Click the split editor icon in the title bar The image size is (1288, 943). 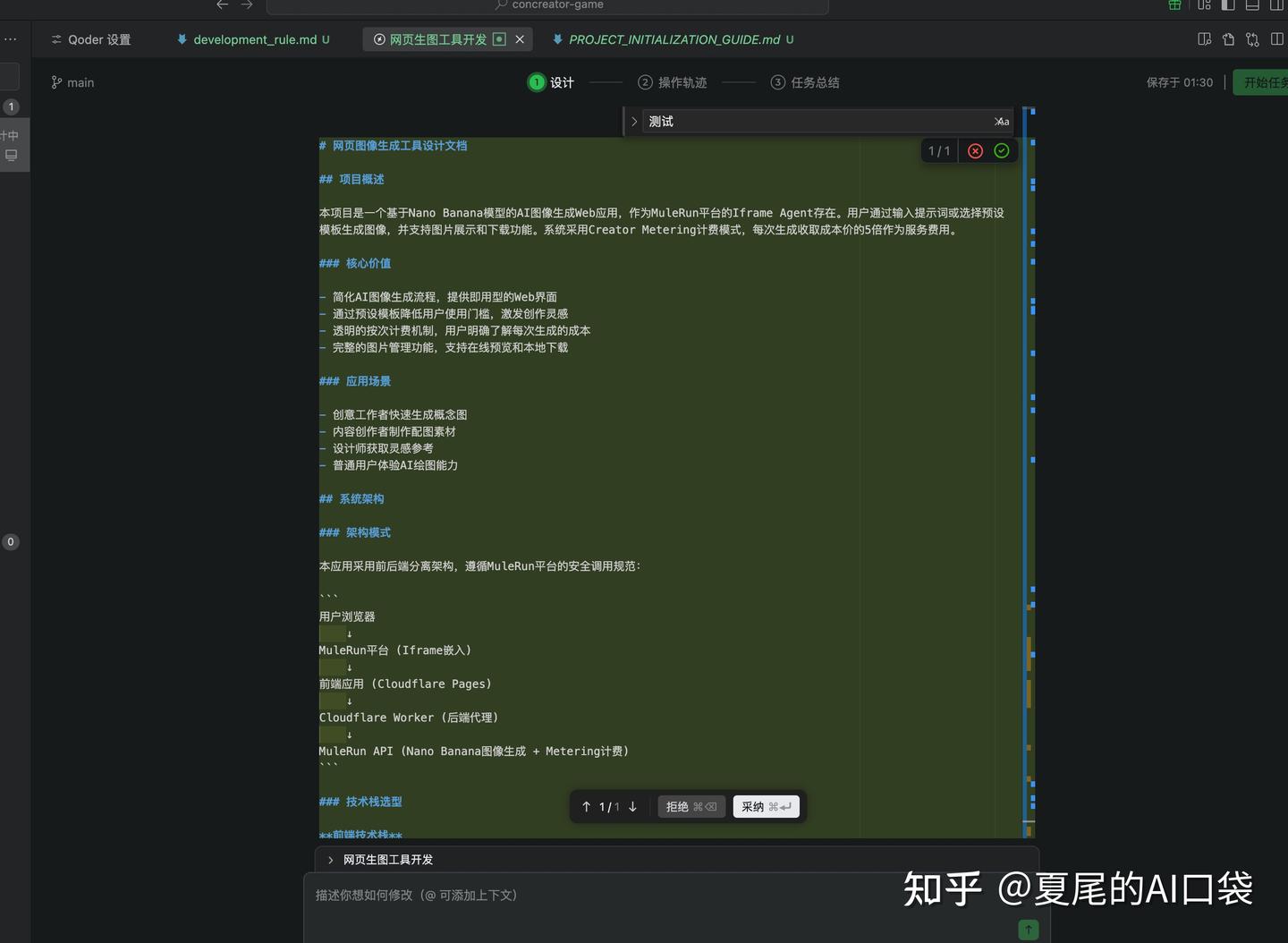pos(1277,39)
